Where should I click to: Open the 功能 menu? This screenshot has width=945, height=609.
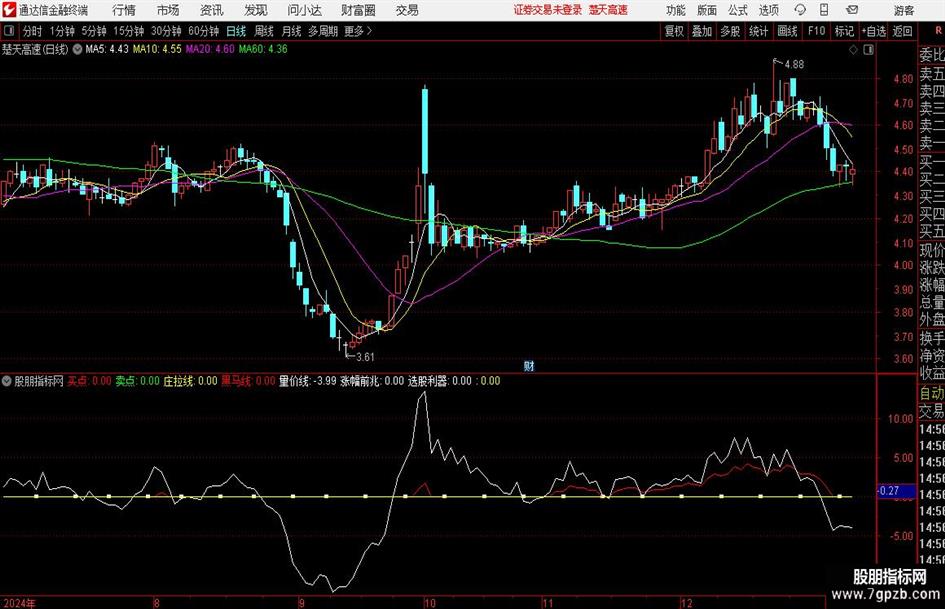pyautogui.click(x=676, y=10)
